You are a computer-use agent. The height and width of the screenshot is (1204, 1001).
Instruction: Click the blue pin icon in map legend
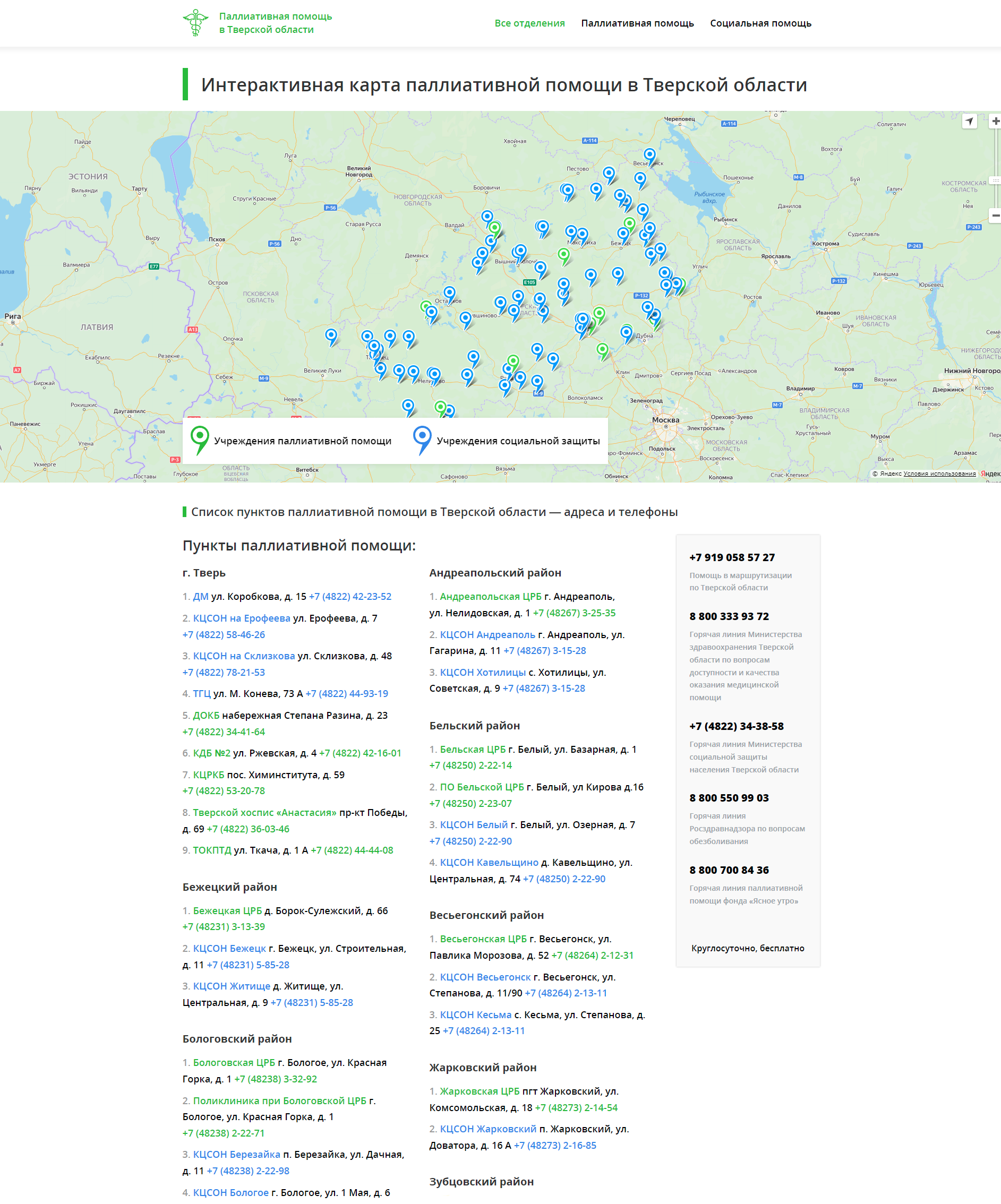pyautogui.click(x=422, y=440)
